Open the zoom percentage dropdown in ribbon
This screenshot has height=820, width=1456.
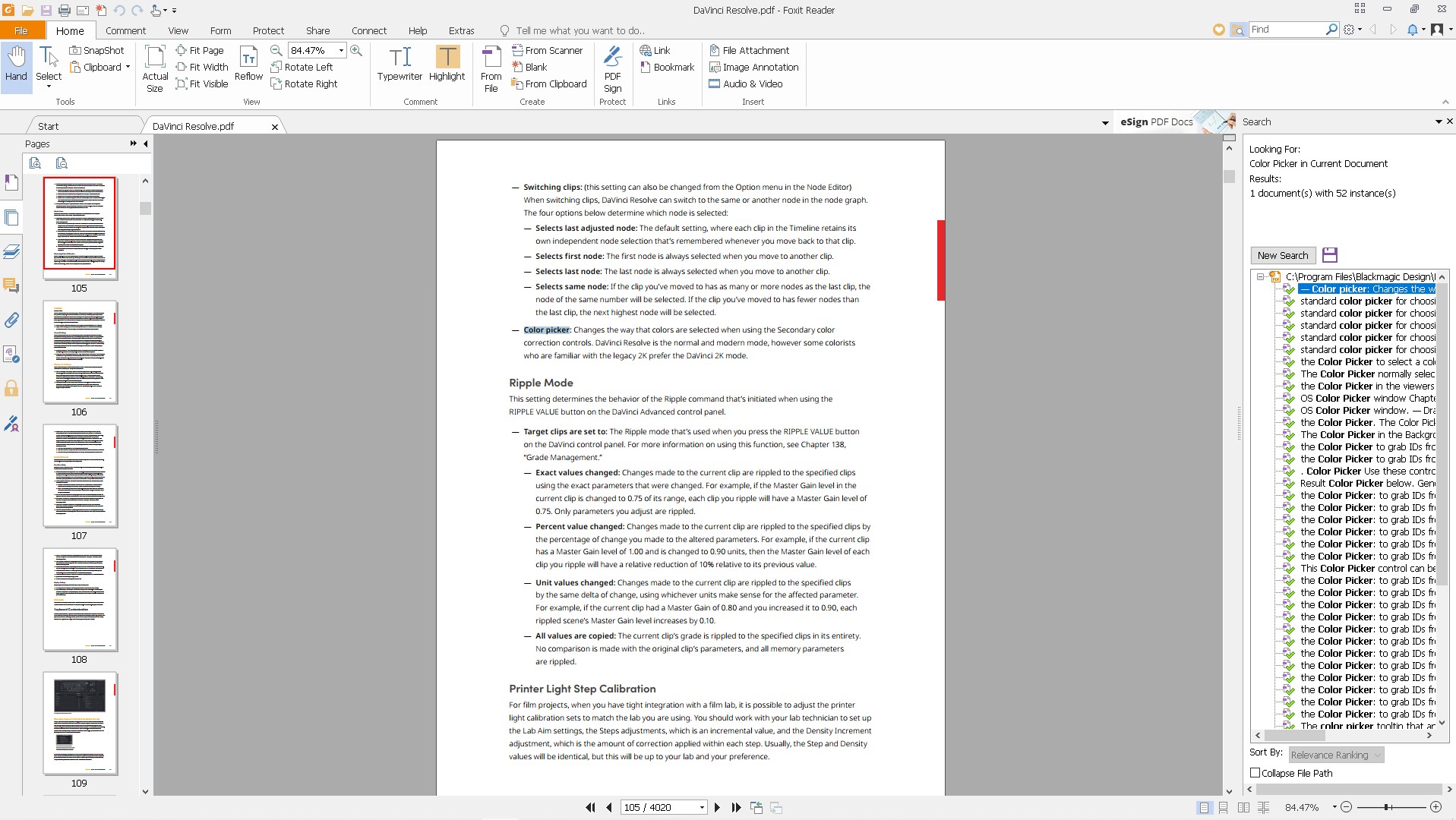(x=341, y=50)
